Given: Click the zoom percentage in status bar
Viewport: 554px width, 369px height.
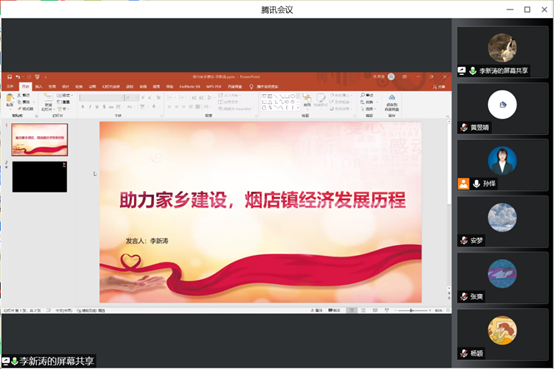Looking at the screenshot, I should click(439, 310).
